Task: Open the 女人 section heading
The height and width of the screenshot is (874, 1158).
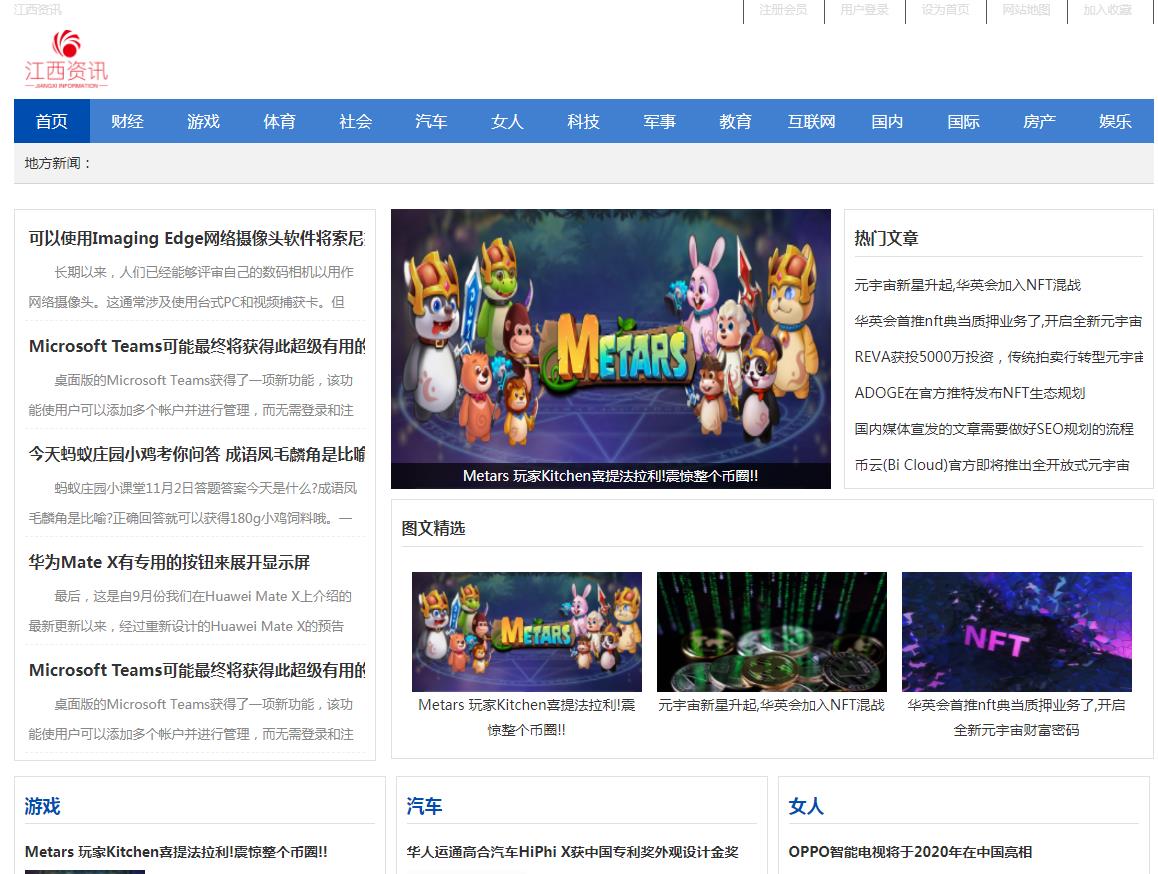Action: [806, 806]
